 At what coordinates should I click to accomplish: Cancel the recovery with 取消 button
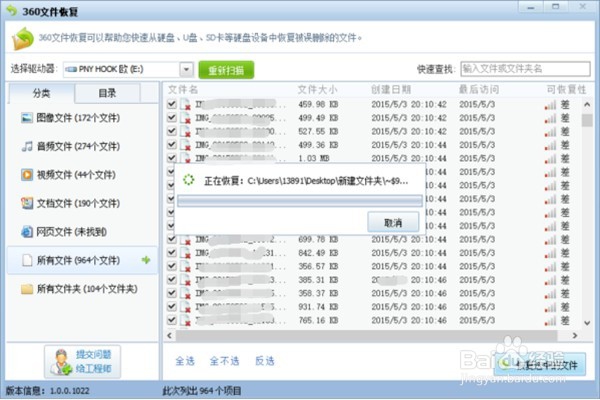[393, 222]
